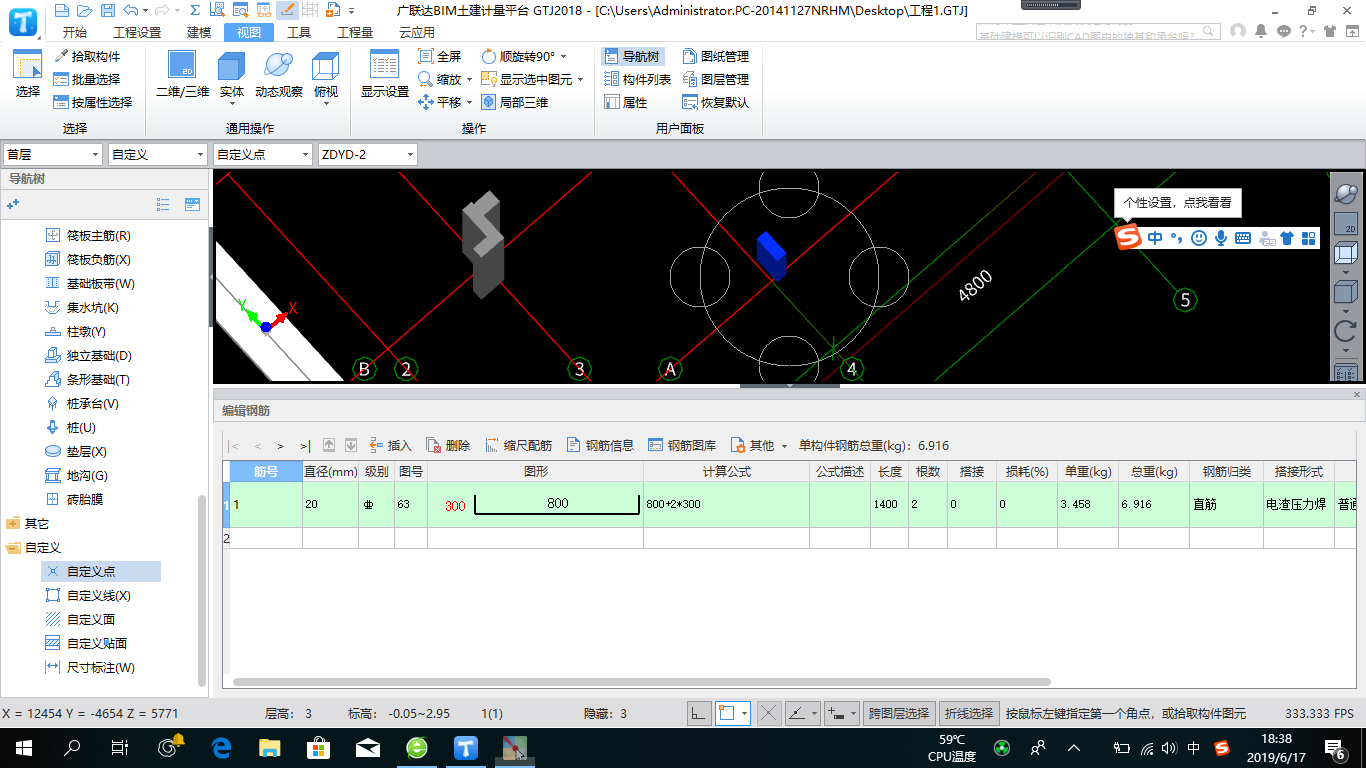Toggle 跨图层选择 in status bar
Viewport: 1366px width, 768px height.
(899, 713)
